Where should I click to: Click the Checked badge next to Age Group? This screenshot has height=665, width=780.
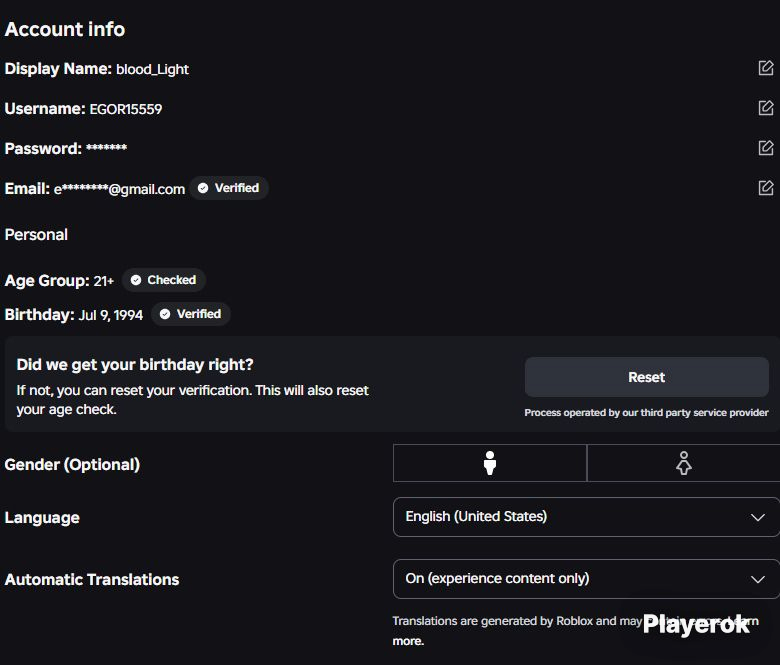pyautogui.click(x=164, y=280)
